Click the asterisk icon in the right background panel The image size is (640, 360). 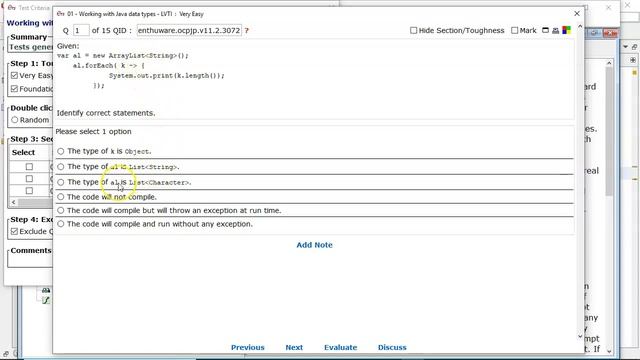(633, 60)
